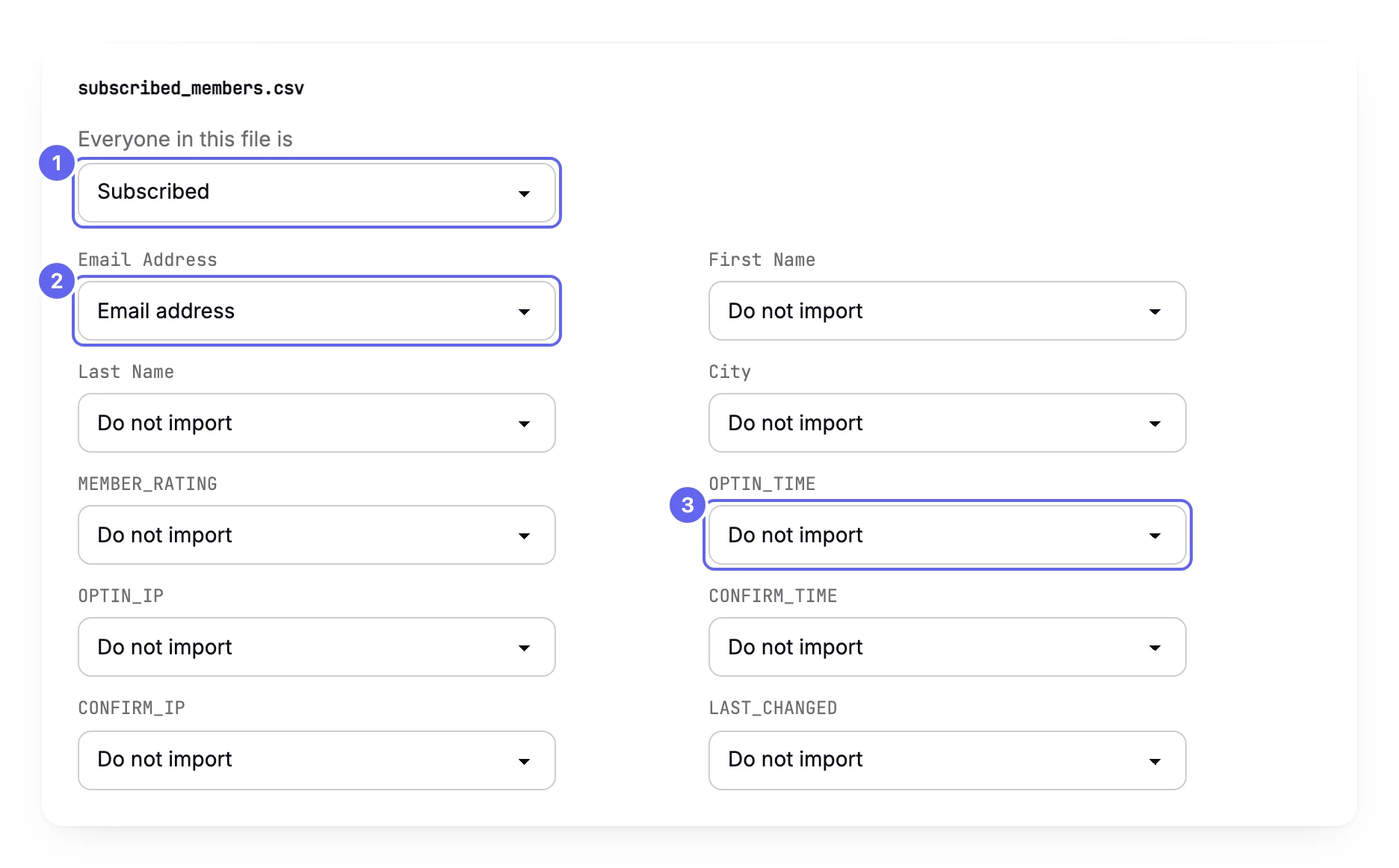Click the CONFIRM_TIME column label
1399x868 pixels.
(x=773, y=596)
